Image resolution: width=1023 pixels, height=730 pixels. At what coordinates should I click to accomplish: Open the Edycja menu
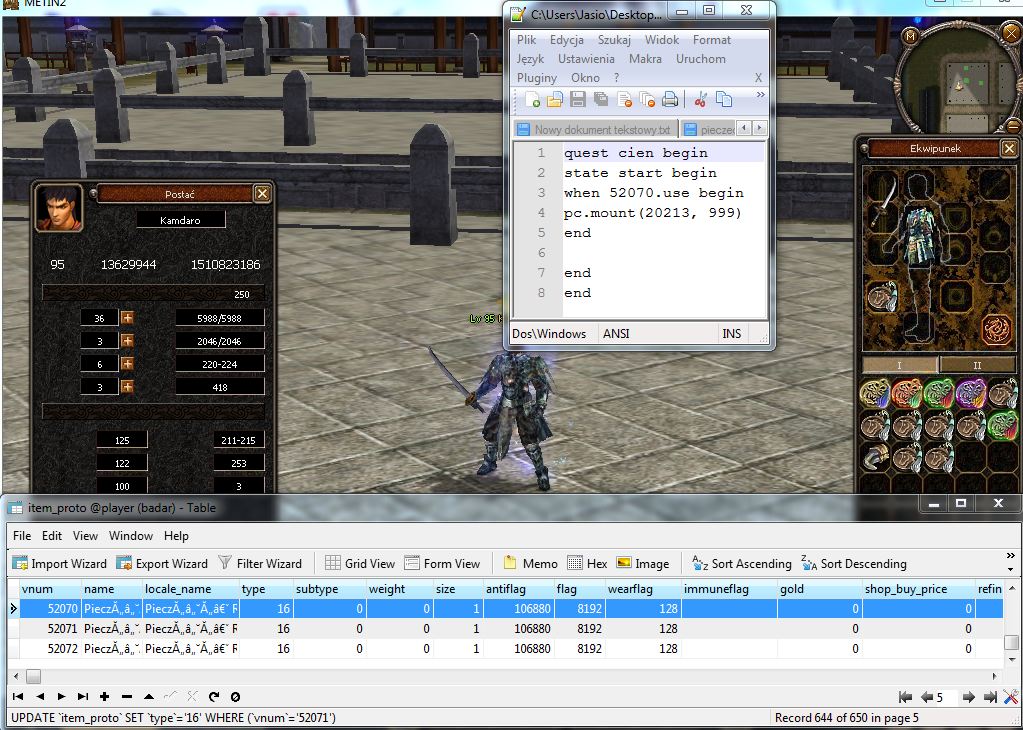566,40
